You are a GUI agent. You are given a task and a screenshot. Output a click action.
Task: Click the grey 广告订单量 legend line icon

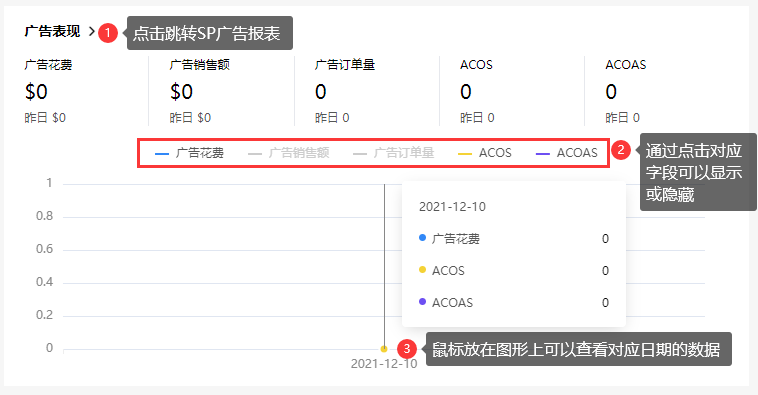360,154
